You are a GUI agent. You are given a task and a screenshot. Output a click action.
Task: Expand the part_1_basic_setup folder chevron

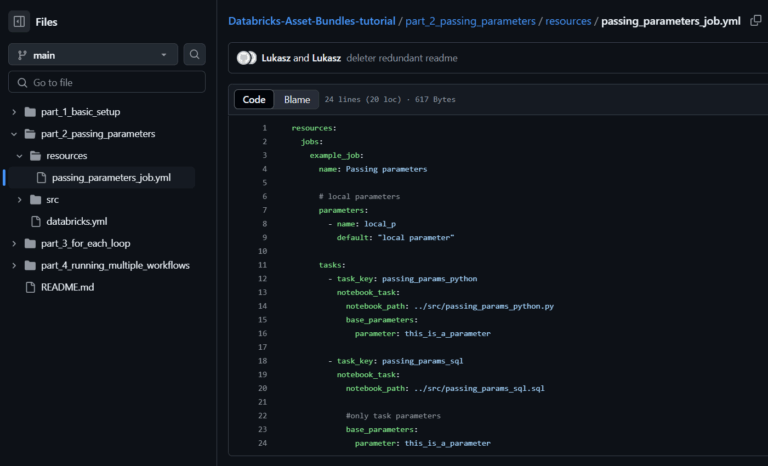14,112
